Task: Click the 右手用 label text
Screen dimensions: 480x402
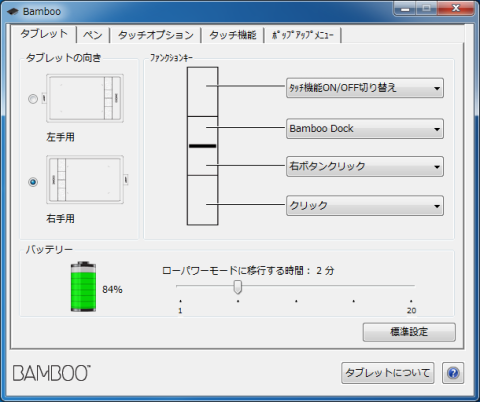Action: (x=60, y=219)
